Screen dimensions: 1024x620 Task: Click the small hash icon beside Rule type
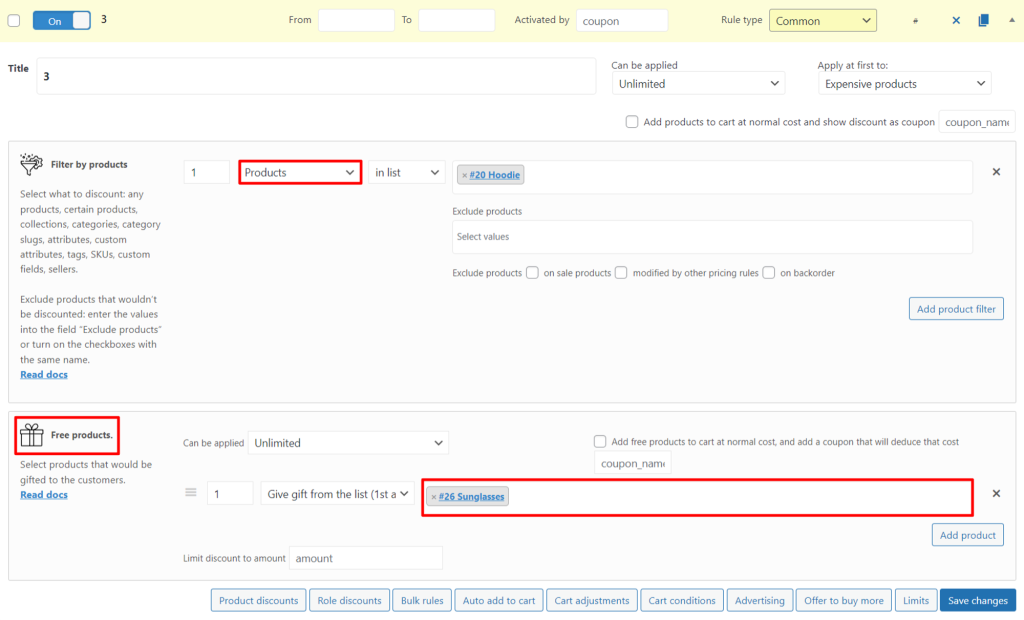[916, 21]
